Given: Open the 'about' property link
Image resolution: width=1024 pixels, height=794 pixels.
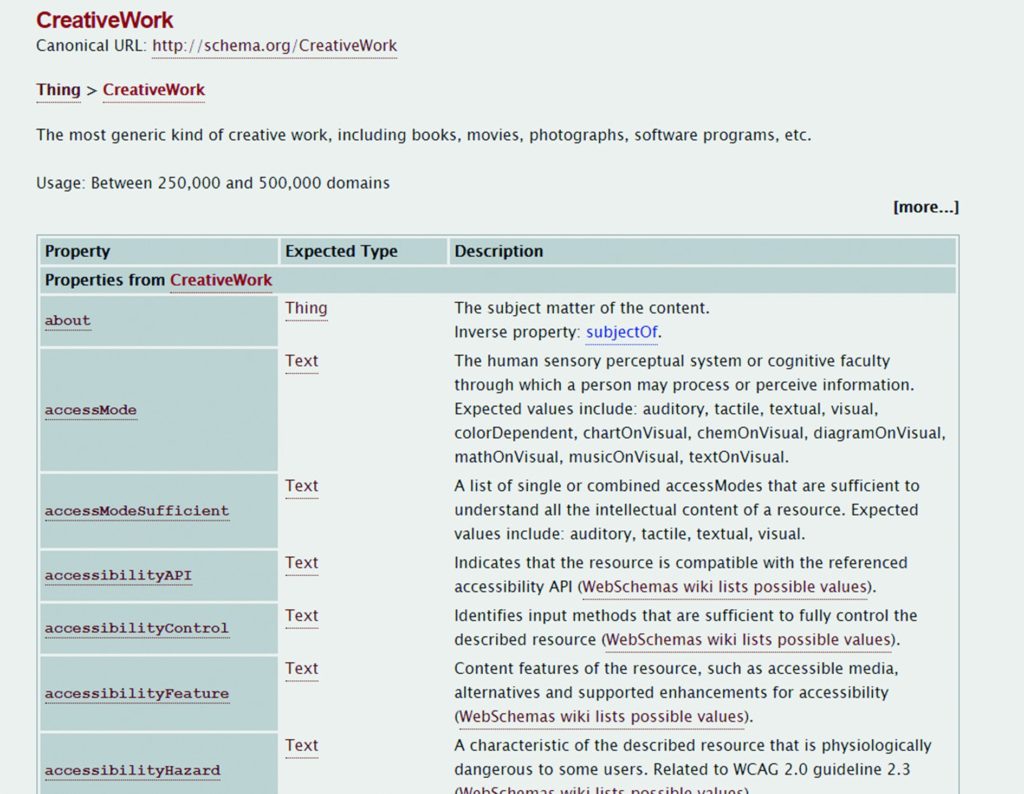Looking at the screenshot, I should pos(67,321).
